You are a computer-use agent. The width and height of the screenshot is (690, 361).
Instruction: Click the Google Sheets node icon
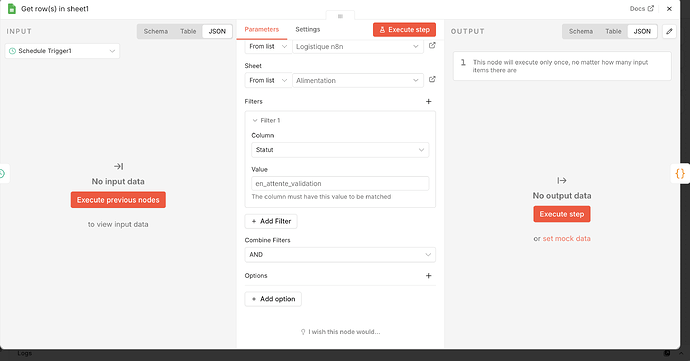[x=12, y=8]
